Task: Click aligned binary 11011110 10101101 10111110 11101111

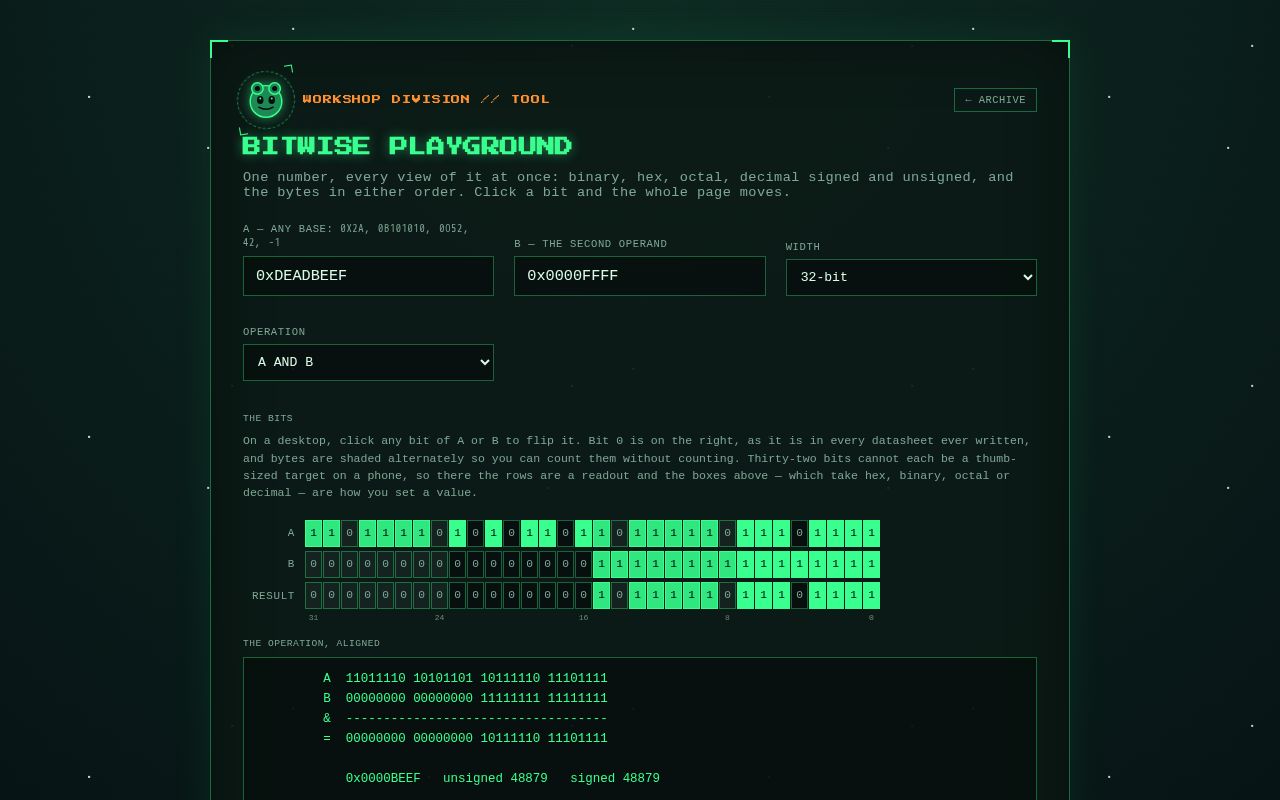Action: coord(477,678)
